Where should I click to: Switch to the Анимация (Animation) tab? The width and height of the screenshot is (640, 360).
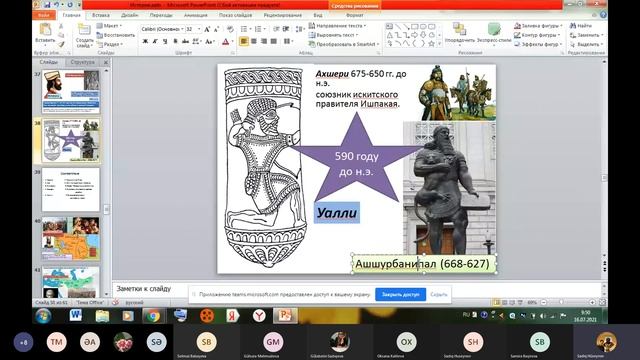point(196,15)
